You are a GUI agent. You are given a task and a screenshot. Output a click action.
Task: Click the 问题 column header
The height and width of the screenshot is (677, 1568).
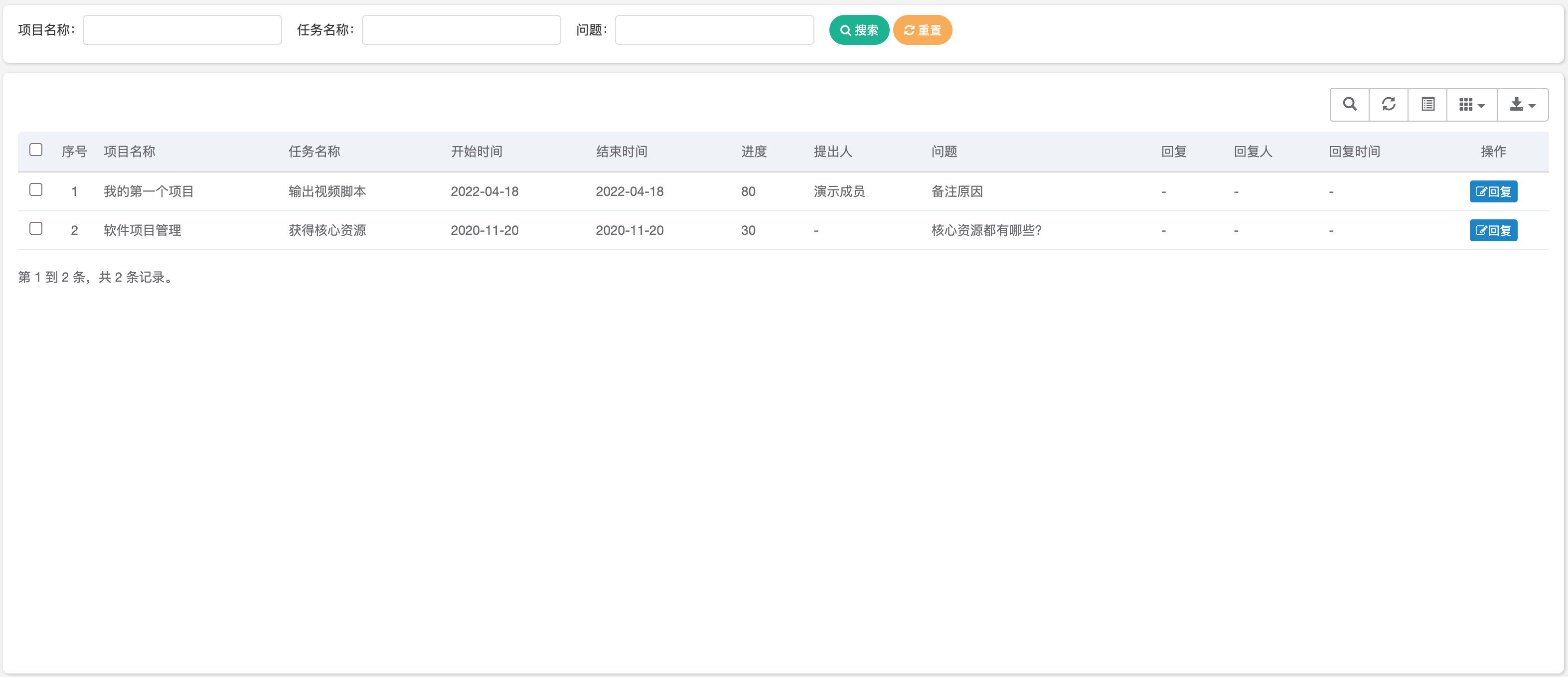[x=944, y=152]
